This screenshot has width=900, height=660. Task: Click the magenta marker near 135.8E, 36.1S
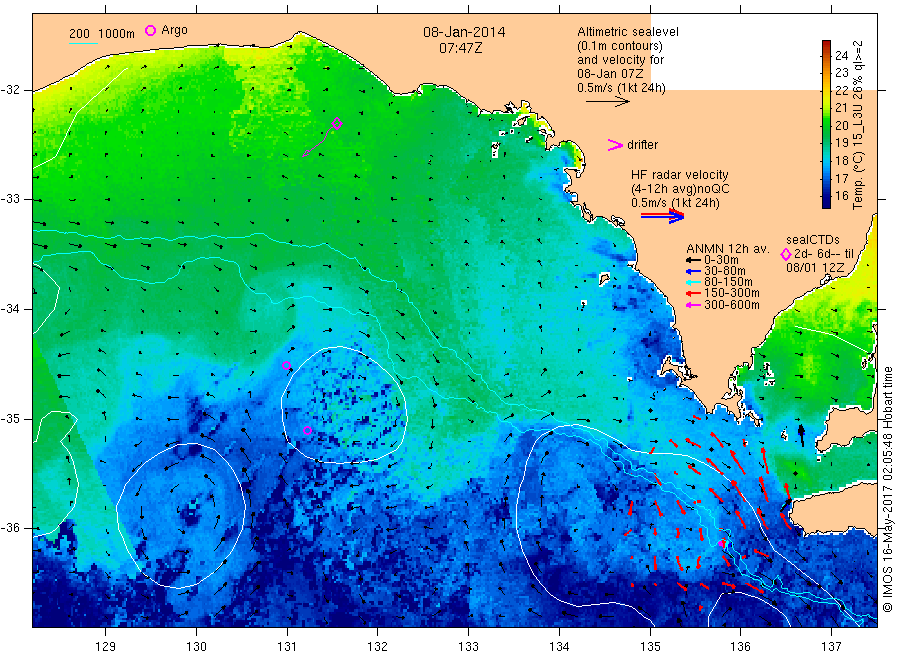click(x=721, y=543)
